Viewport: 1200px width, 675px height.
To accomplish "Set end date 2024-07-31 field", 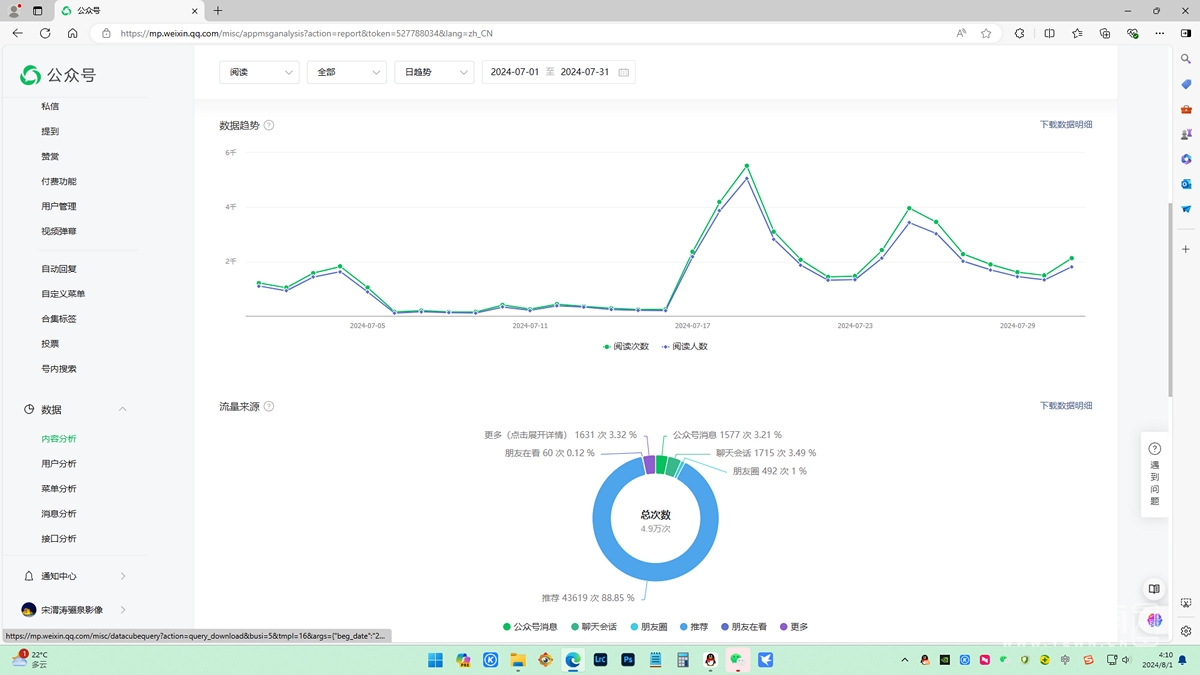I will pyautogui.click(x=585, y=72).
